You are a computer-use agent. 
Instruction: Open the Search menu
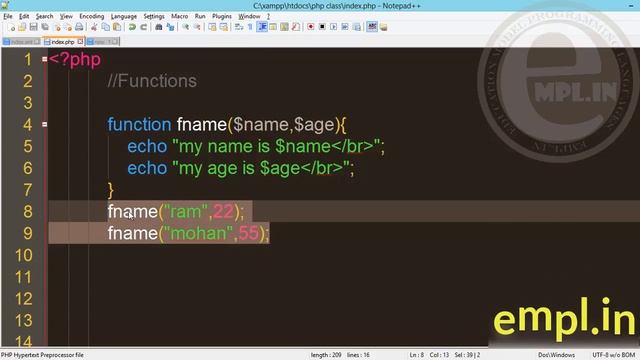pos(44,16)
